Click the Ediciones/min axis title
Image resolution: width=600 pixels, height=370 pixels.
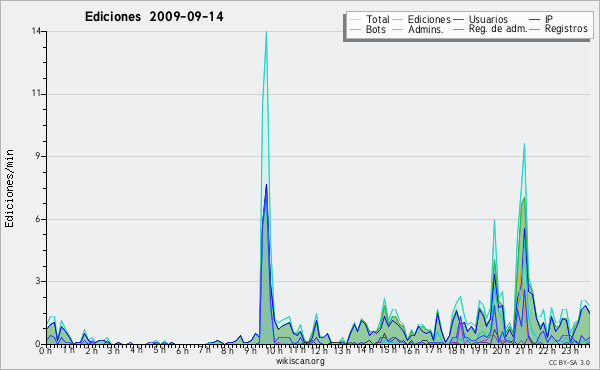pos(9,188)
